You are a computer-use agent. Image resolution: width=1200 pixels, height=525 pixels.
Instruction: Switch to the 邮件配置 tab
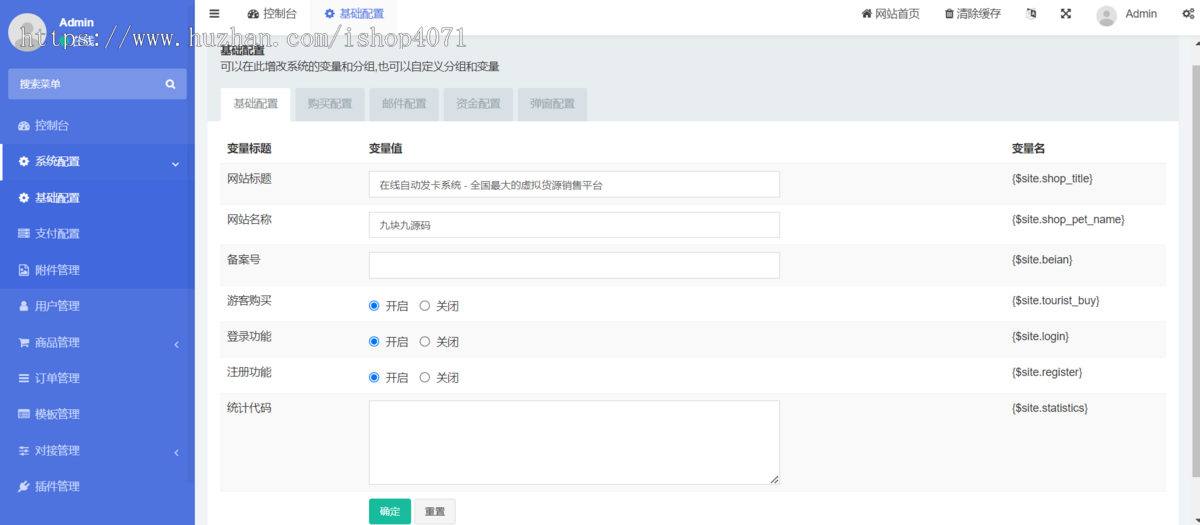click(403, 104)
